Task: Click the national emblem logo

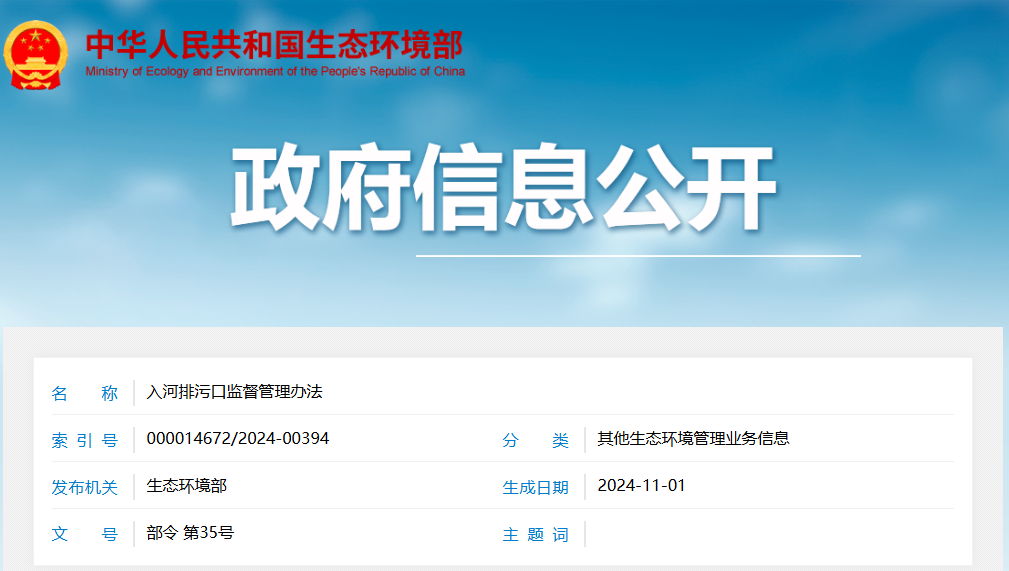Action: [35, 55]
